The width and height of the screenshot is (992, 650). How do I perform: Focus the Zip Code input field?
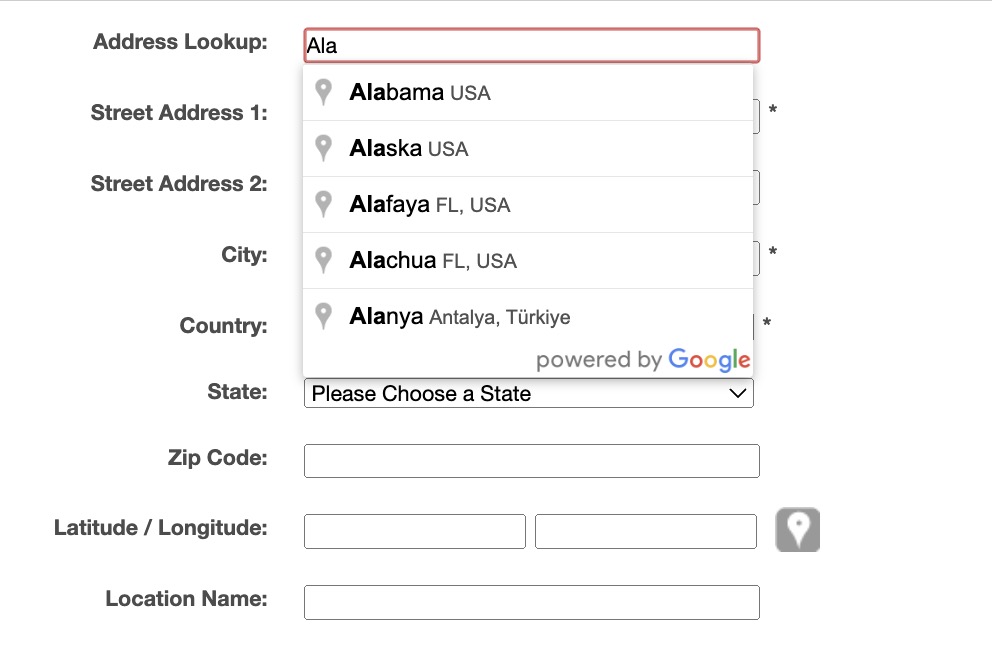[x=531, y=461]
